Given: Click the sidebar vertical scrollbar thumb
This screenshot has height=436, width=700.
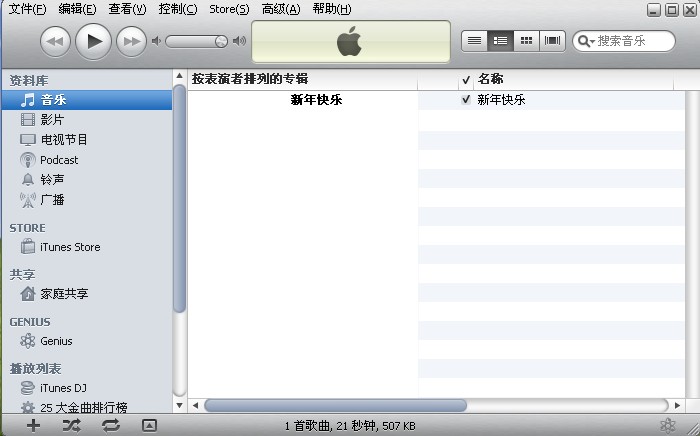Looking at the screenshot, I should click(x=179, y=199).
